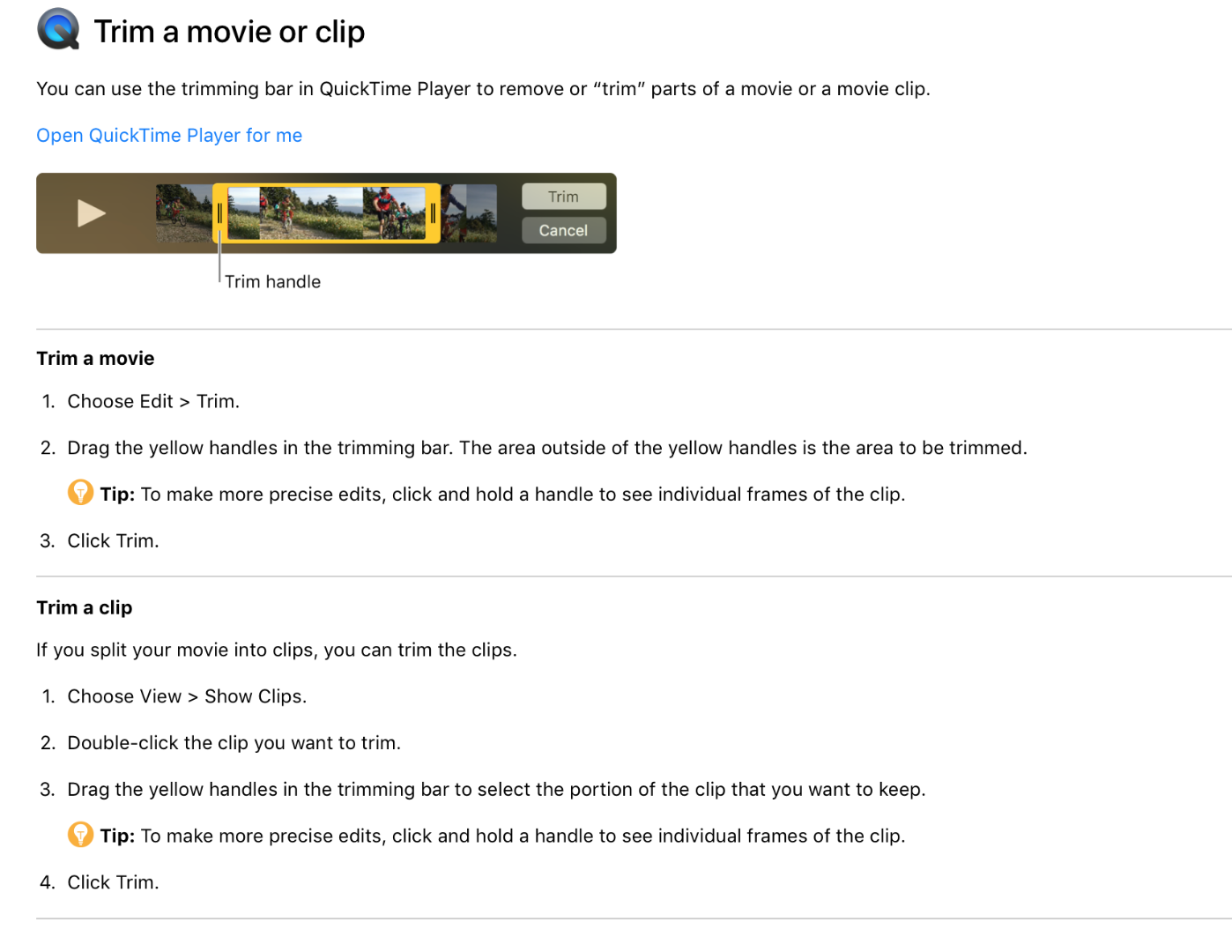Click lightbulb tip icon under Trim a movie
Viewport: 1232px width, 952px height.
pyautogui.click(x=80, y=493)
